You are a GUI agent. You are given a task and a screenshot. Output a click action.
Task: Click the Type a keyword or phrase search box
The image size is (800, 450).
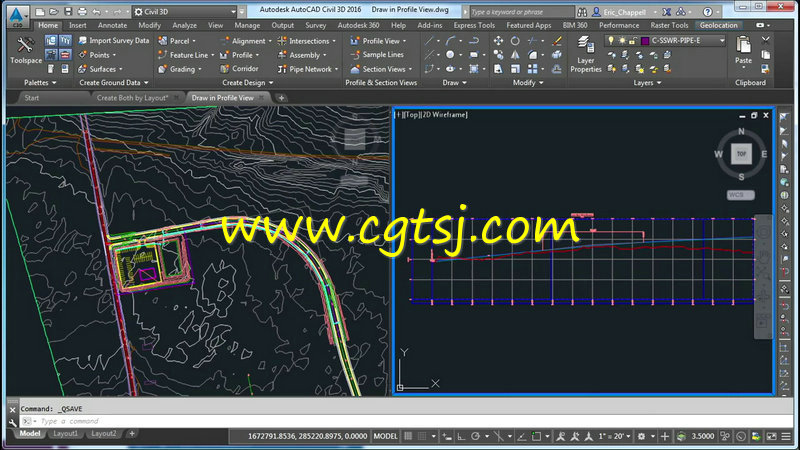(x=520, y=11)
